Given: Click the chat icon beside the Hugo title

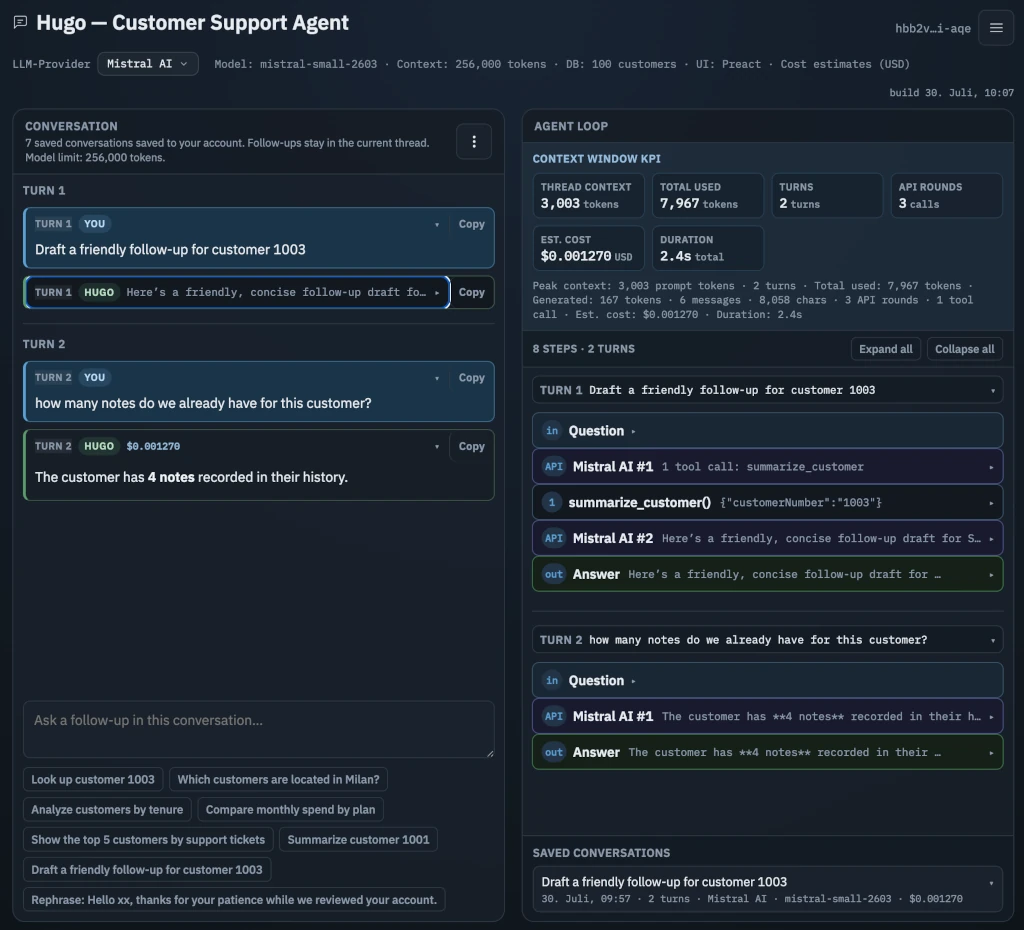Looking at the screenshot, I should tap(20, 22).
